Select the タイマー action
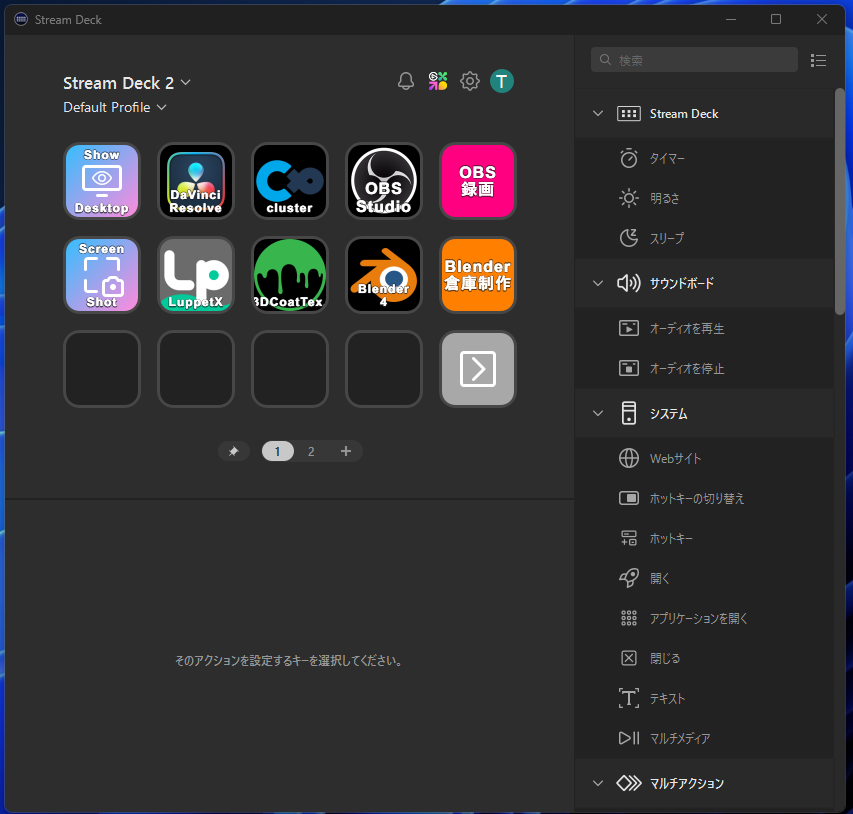This screenshot has height=814, width=853. click(704, 158)
